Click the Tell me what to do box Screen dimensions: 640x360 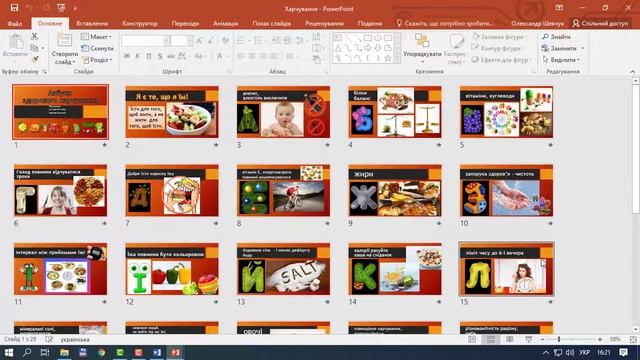click(444, 23)
